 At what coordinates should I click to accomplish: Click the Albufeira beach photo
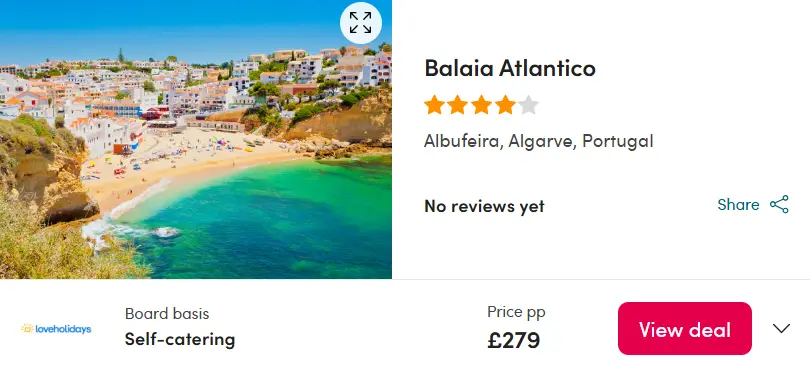coord(196,139)
